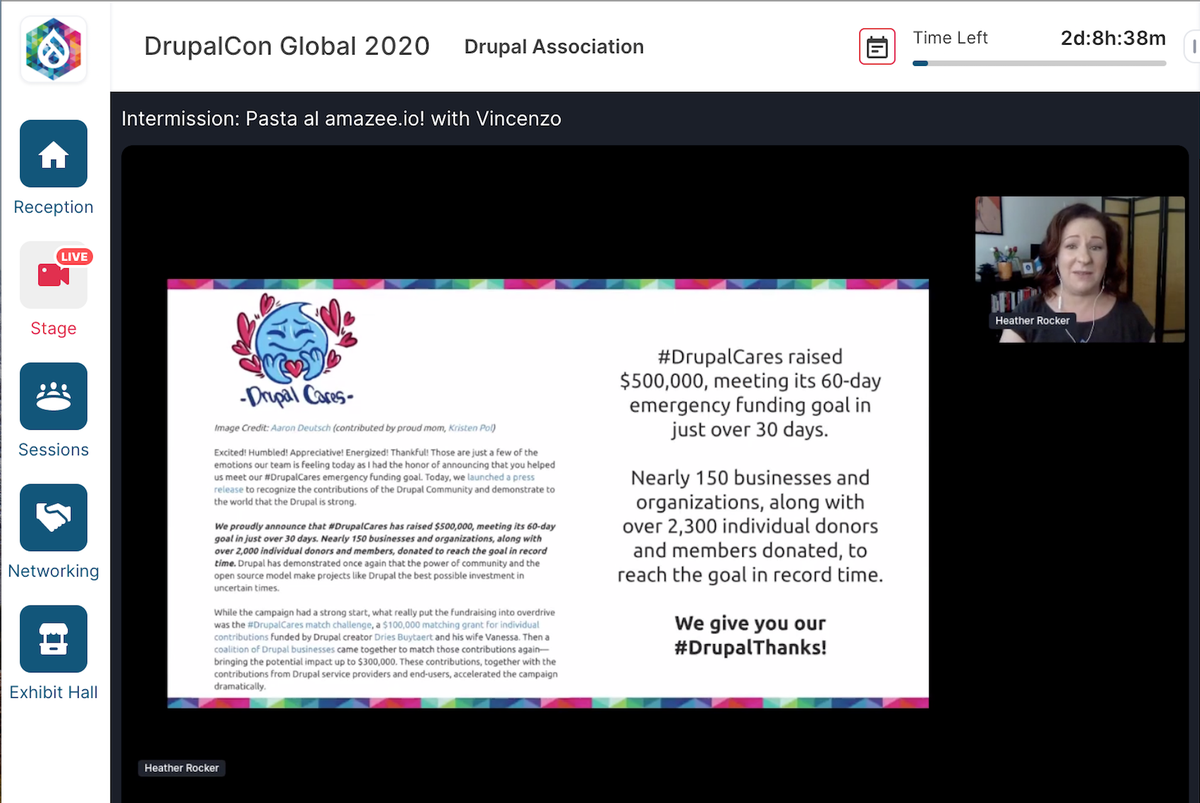Switch to the Sessions section label
This screenshot has height=803, width=1200.
pyautogui.click(x=53, y=449)
